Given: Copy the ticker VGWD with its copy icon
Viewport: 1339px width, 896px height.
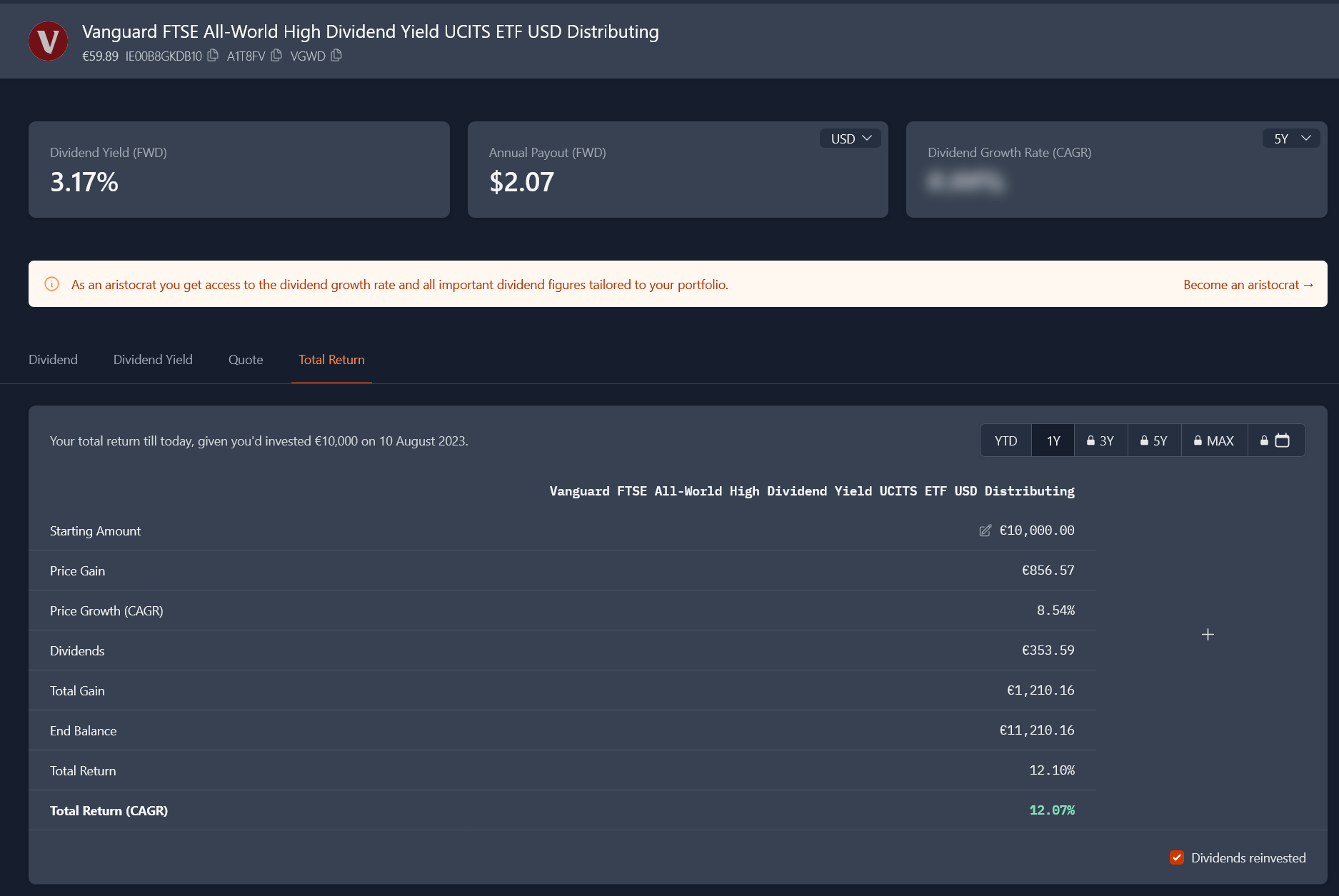Looking at the screenshot, I should click(x=336, y=56).
